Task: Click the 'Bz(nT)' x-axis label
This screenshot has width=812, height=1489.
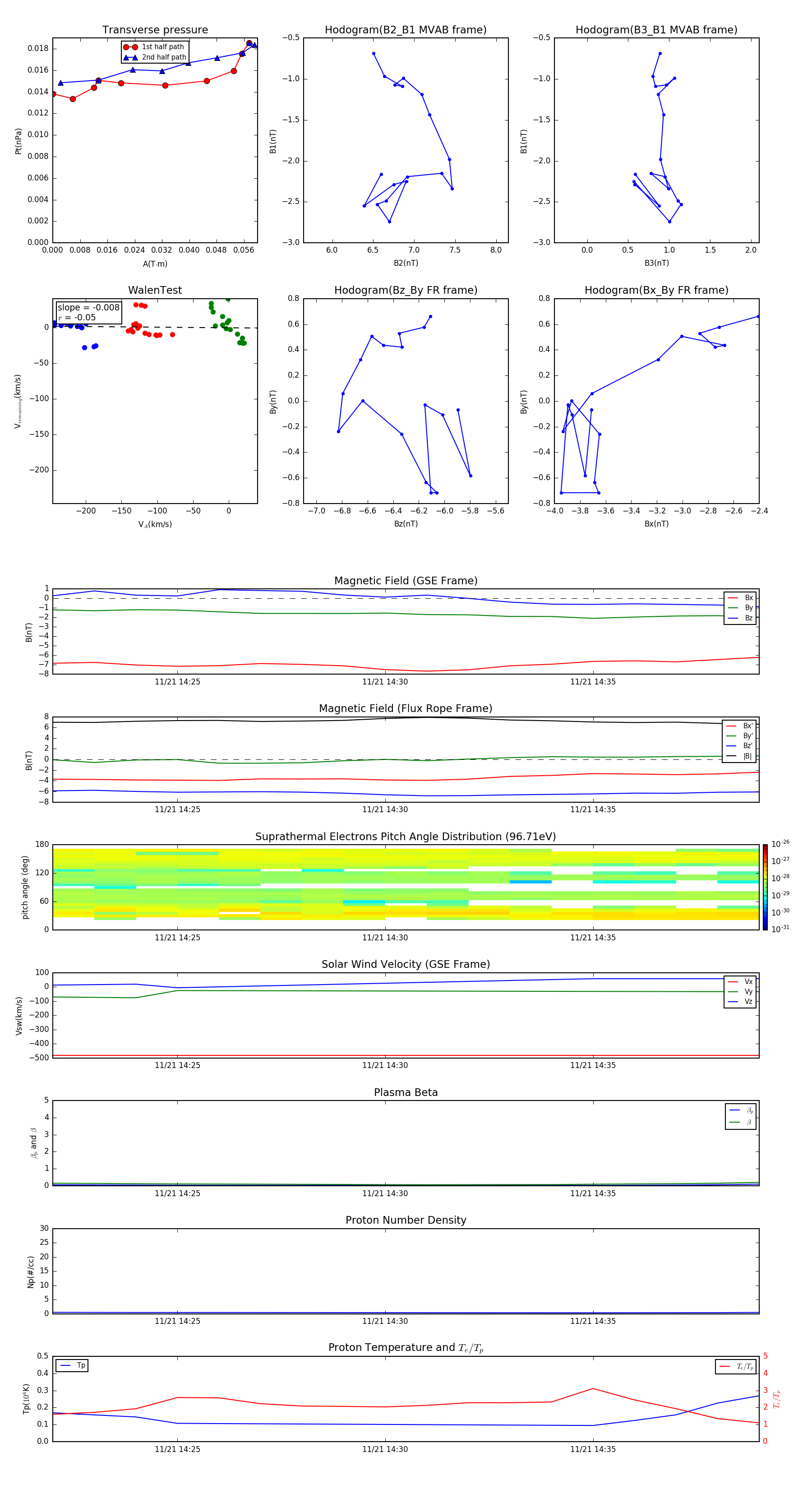Action: pos(406,524)
